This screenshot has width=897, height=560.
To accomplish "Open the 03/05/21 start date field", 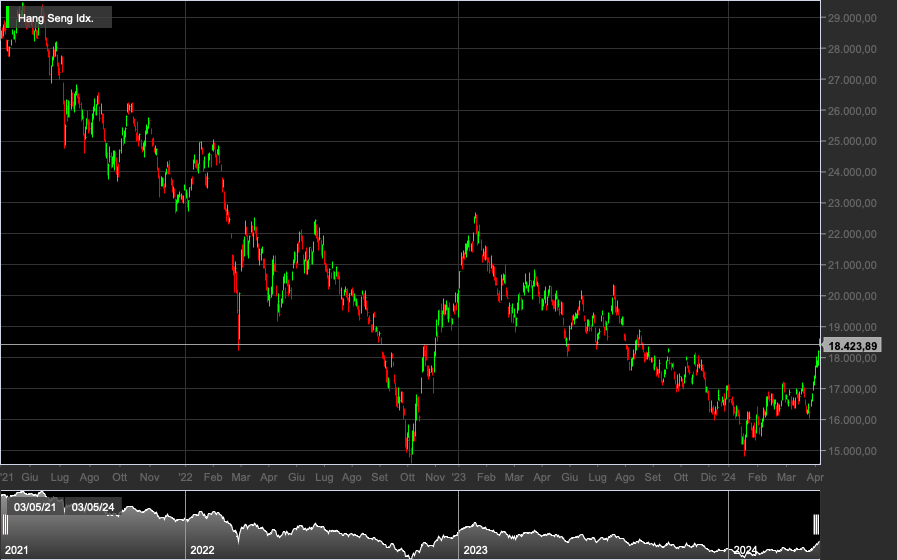I will (35, 507).
